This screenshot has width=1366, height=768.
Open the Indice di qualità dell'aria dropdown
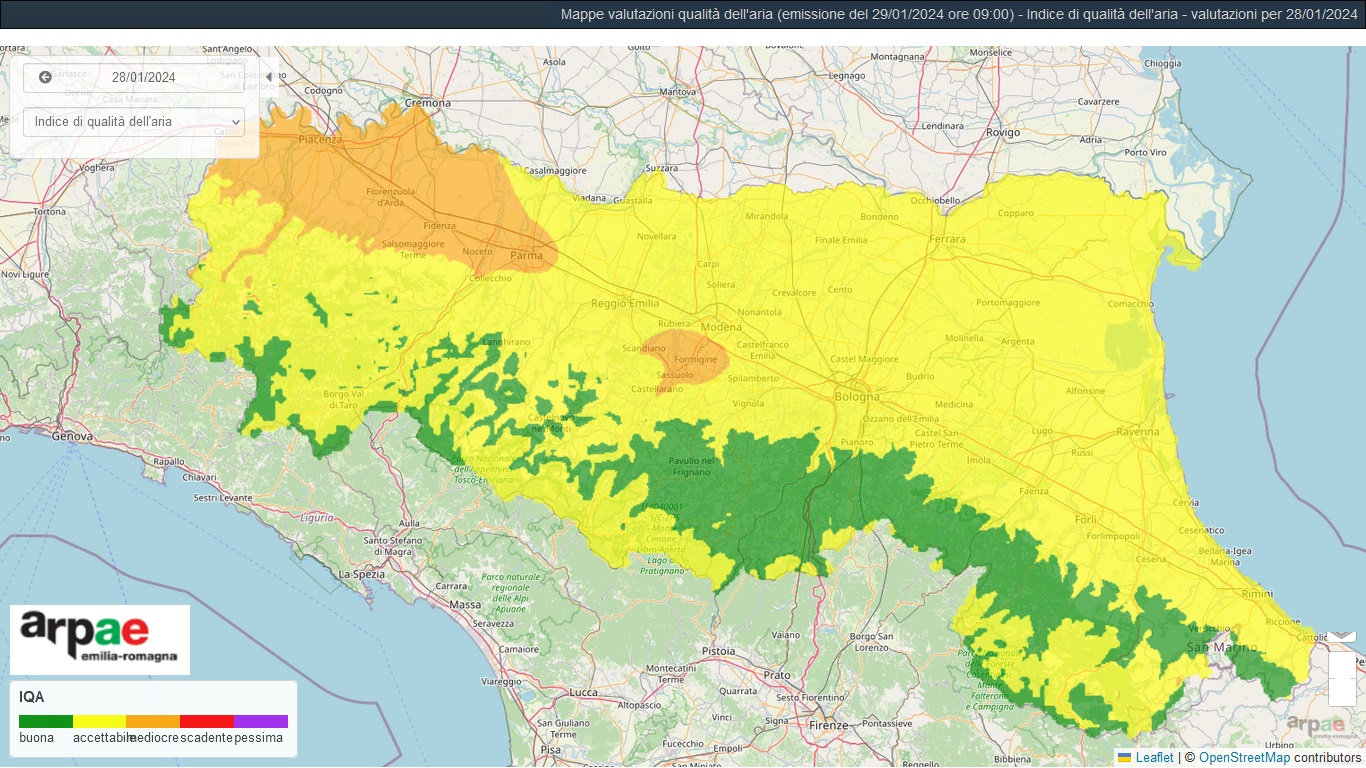[134, 122]
